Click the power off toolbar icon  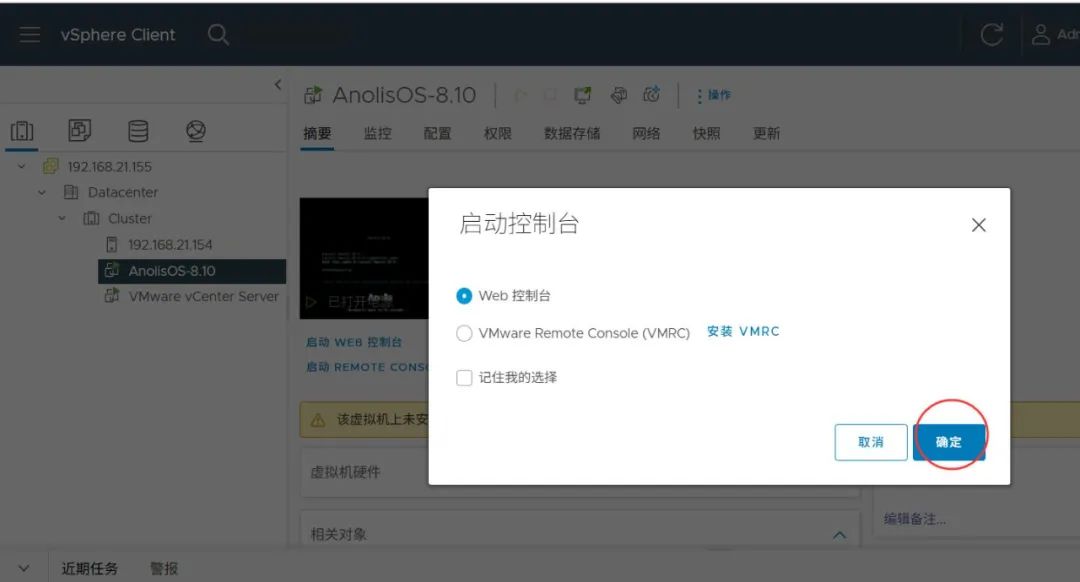551,95
